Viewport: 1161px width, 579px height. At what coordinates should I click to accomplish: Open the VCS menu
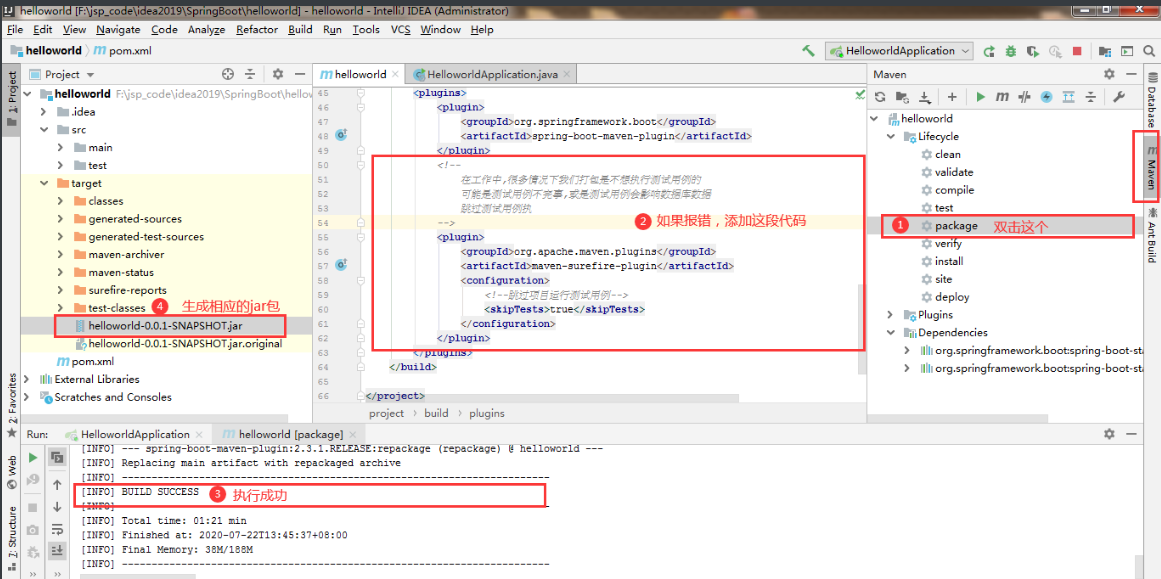pos(401,30)
